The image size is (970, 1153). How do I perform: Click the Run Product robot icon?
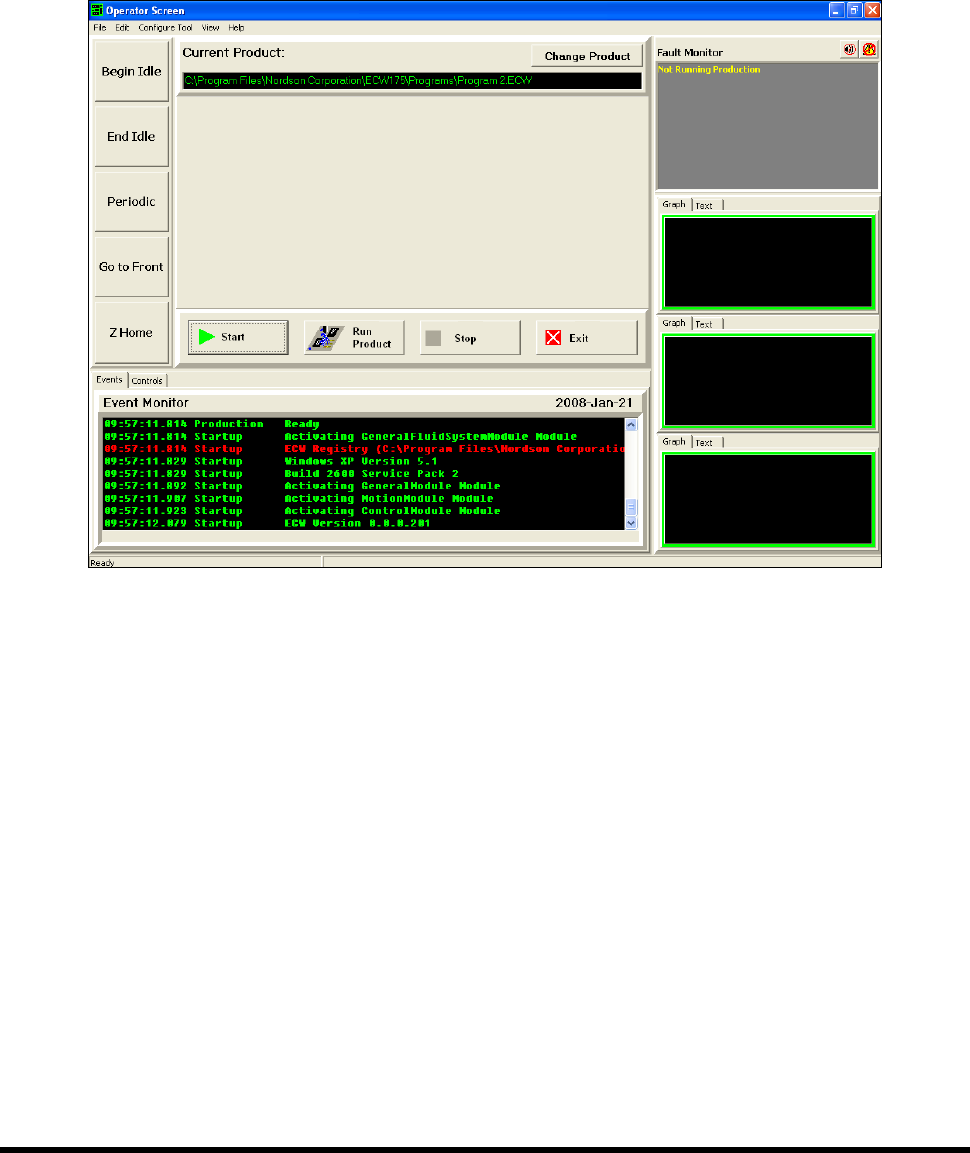tap(326, 338)
